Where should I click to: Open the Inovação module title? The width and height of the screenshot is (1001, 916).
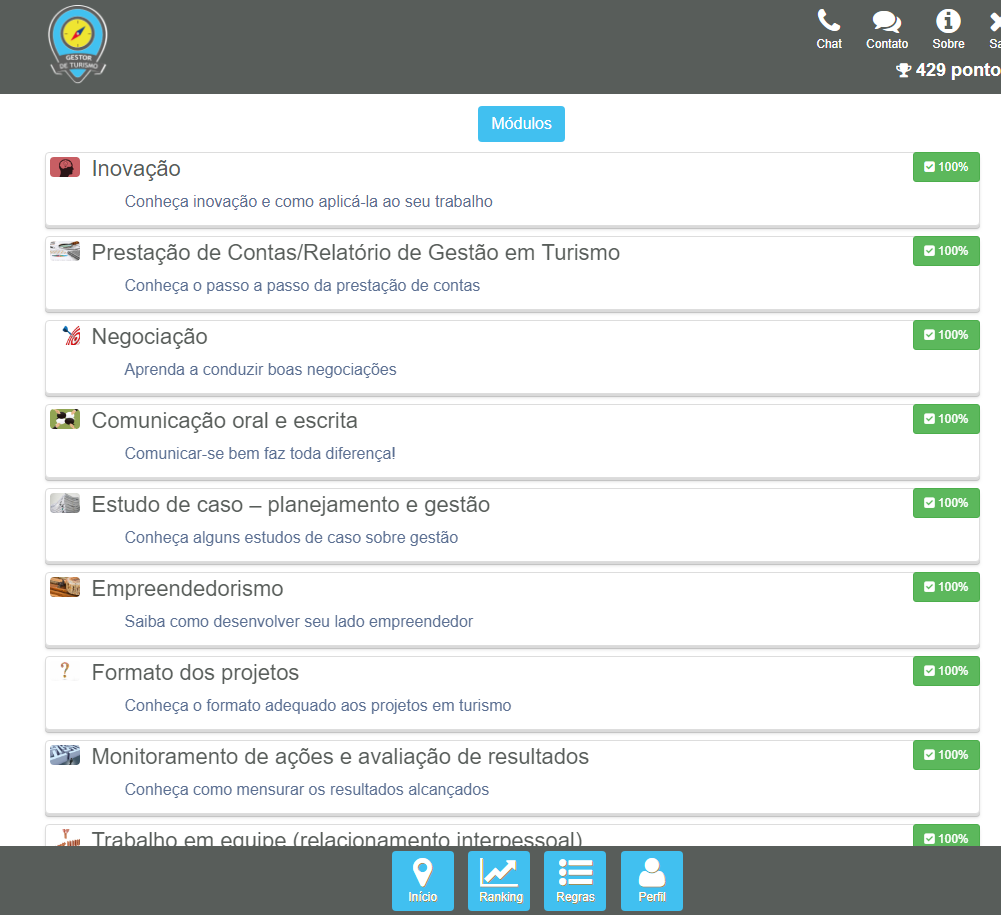tap(136, 169)
